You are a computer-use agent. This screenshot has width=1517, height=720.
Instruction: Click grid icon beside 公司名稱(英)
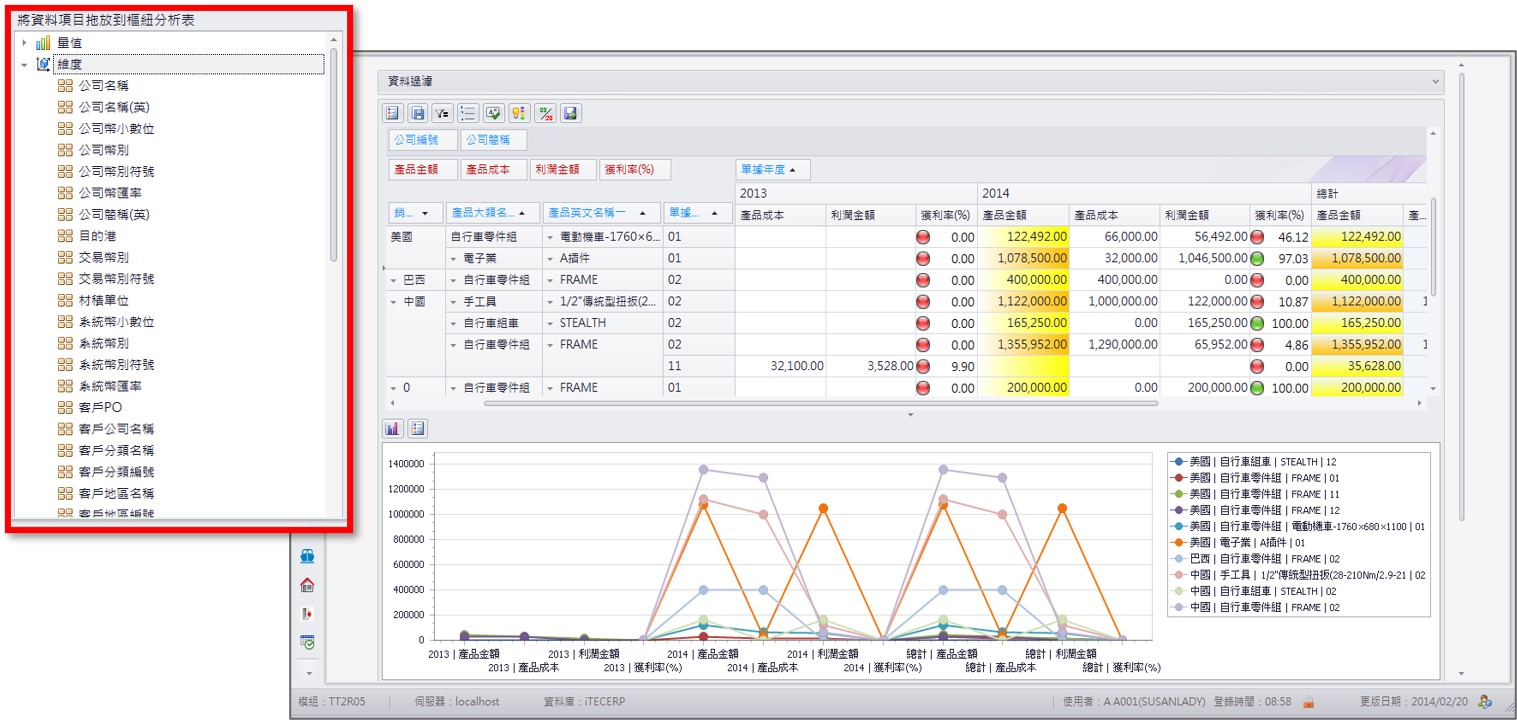point(65,107)
